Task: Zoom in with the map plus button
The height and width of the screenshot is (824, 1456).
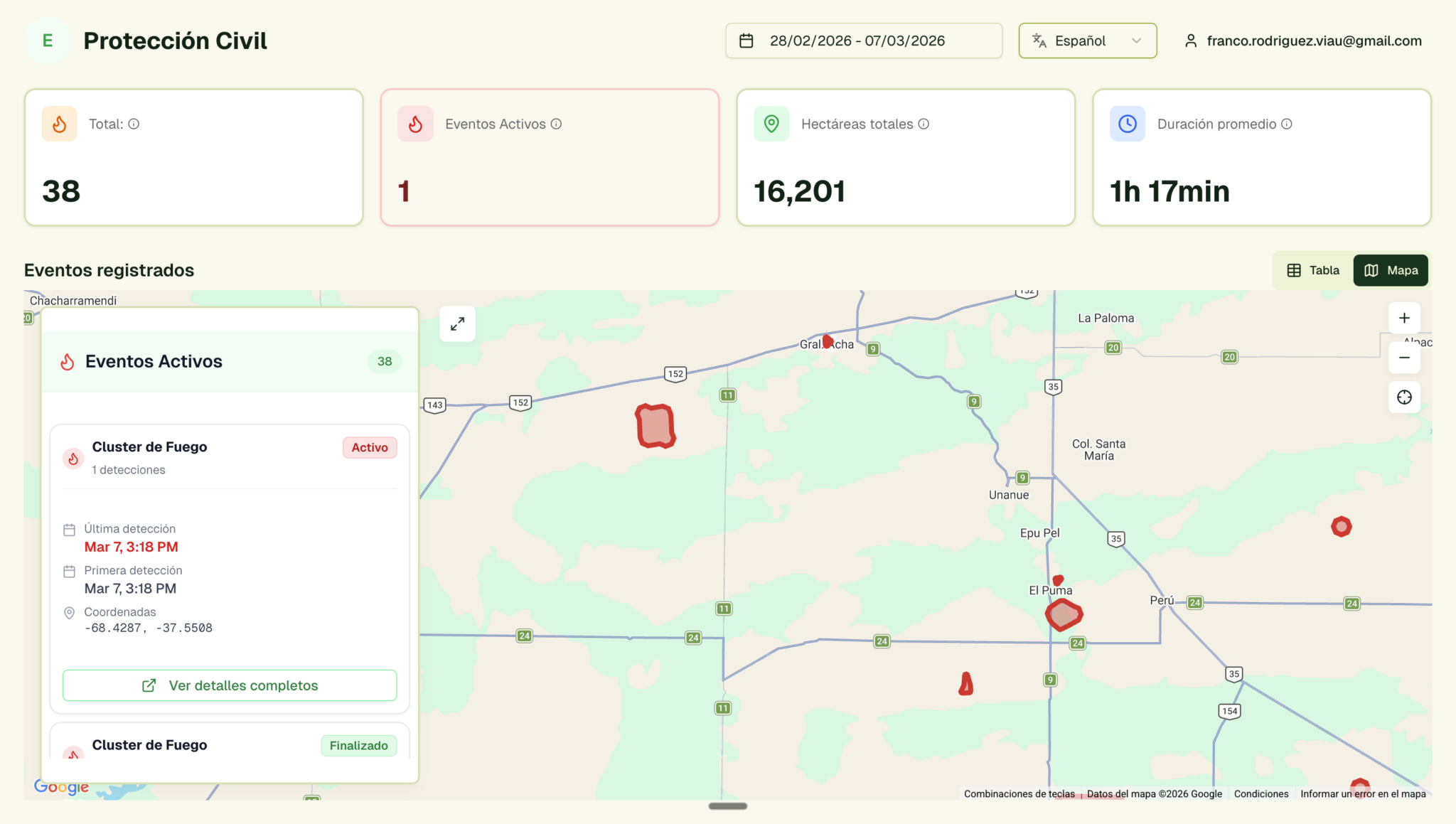Action: pos(1404,318)
